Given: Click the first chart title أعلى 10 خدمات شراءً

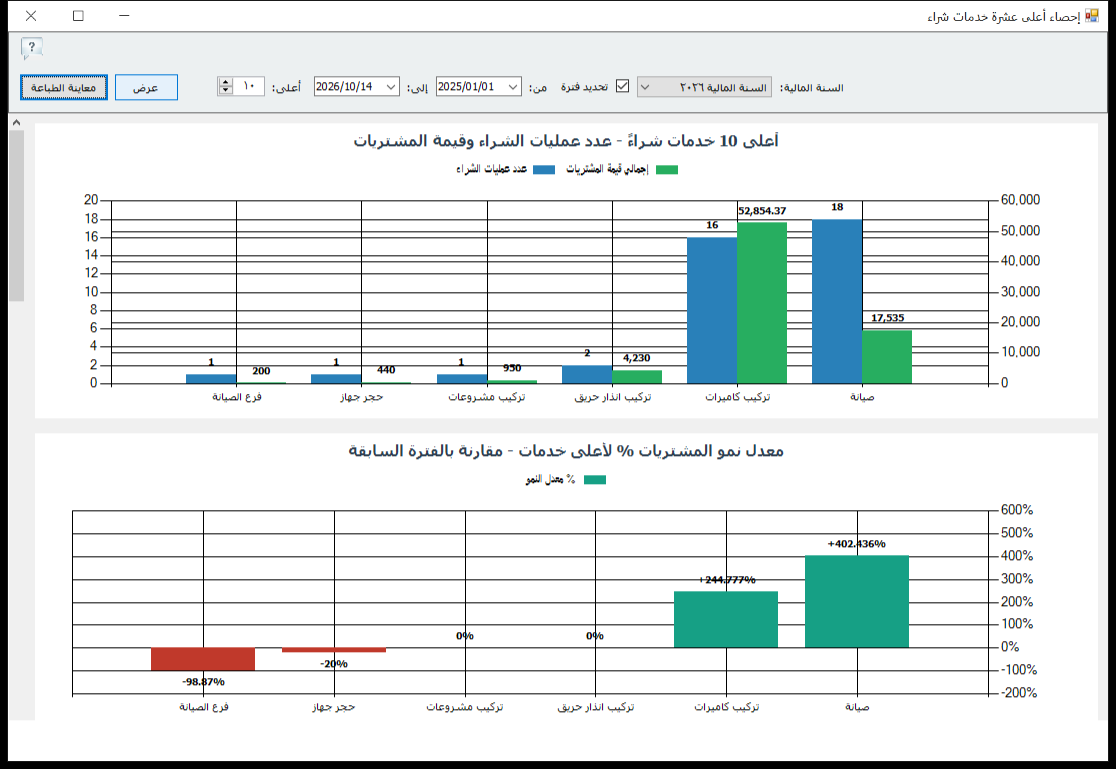Looking at the screenshot, I should coord(567,141).
